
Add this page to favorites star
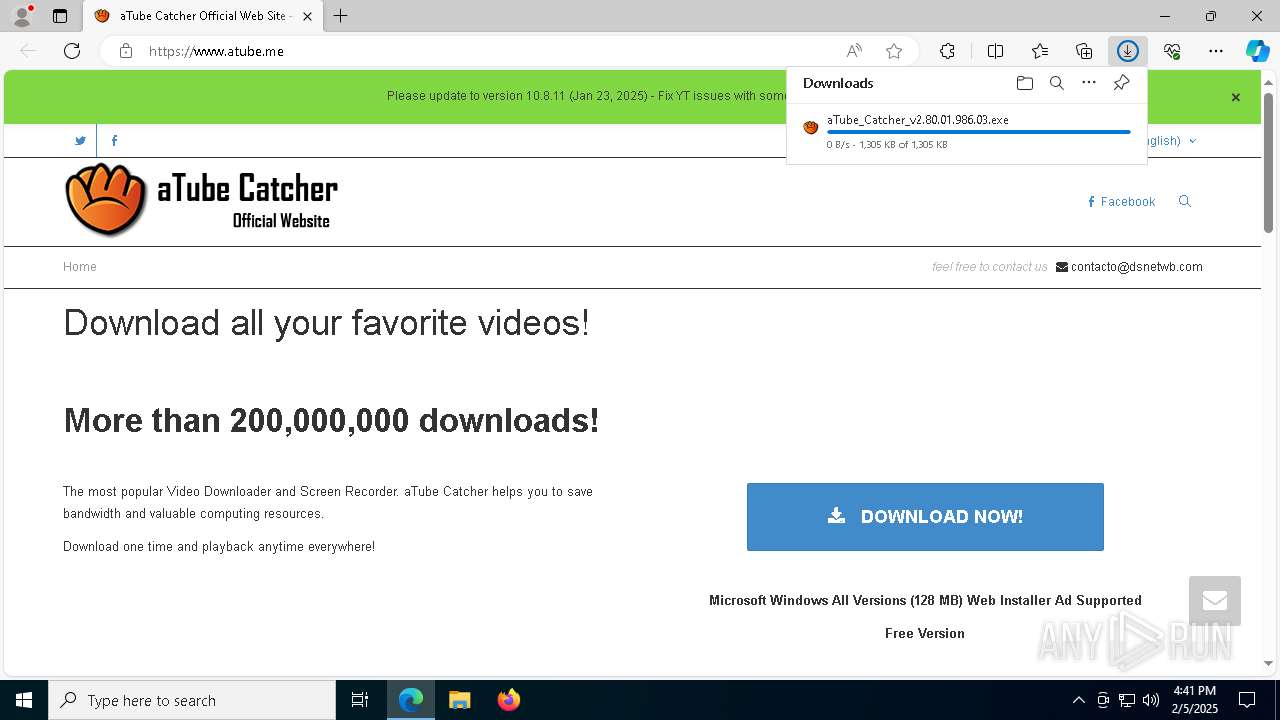point(894,51)
